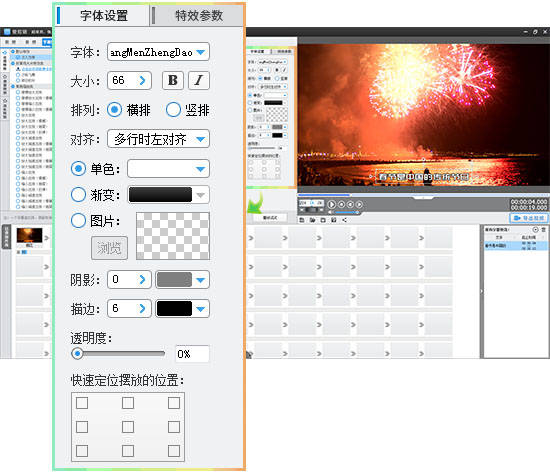The image size is (550, 473).
Task: Open the 字体 font dropdown
Action: pyautogui.click(x=158, y=52)
